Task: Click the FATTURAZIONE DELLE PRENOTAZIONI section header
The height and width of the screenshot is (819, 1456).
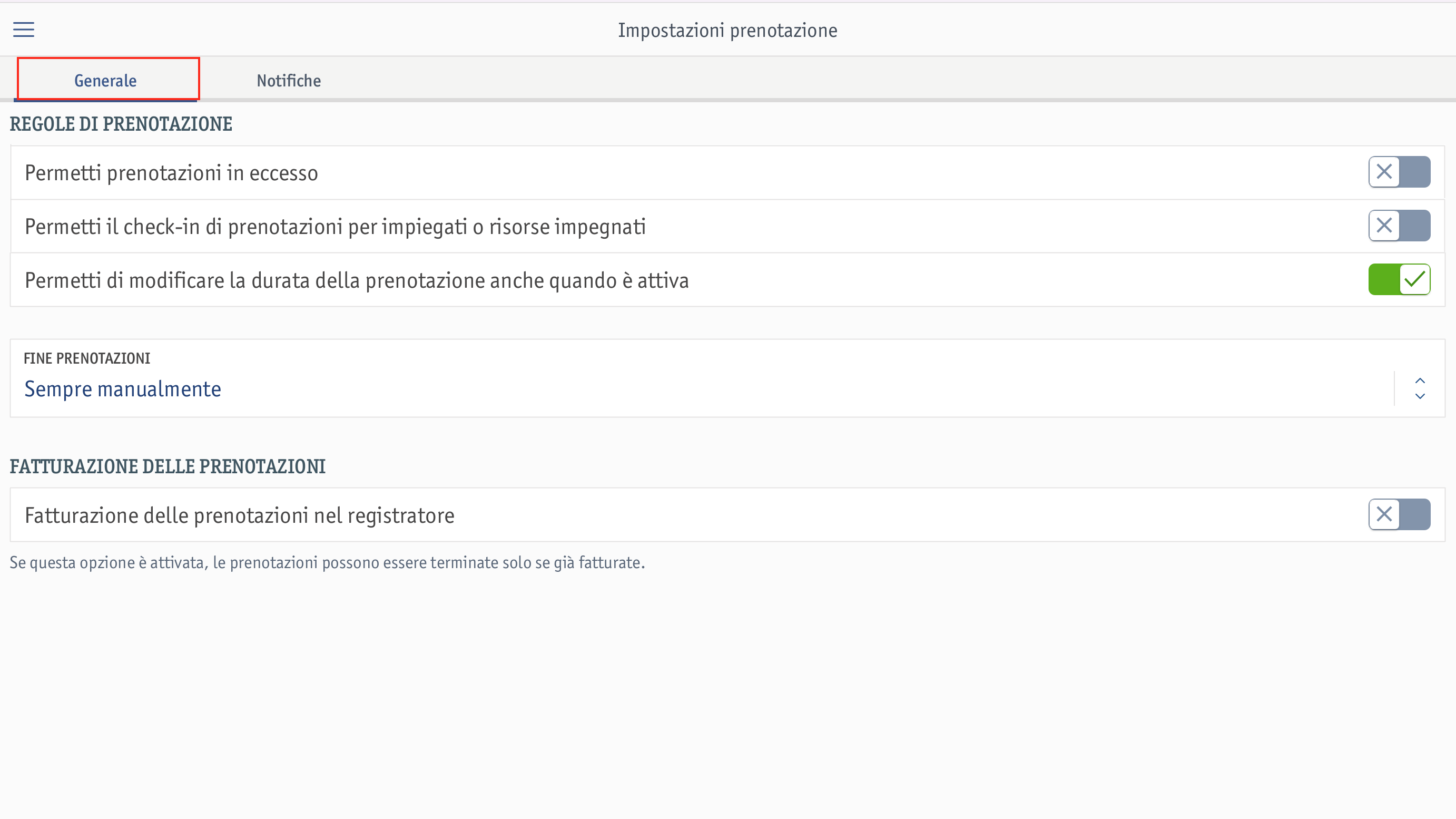Action: pos(168,466)
